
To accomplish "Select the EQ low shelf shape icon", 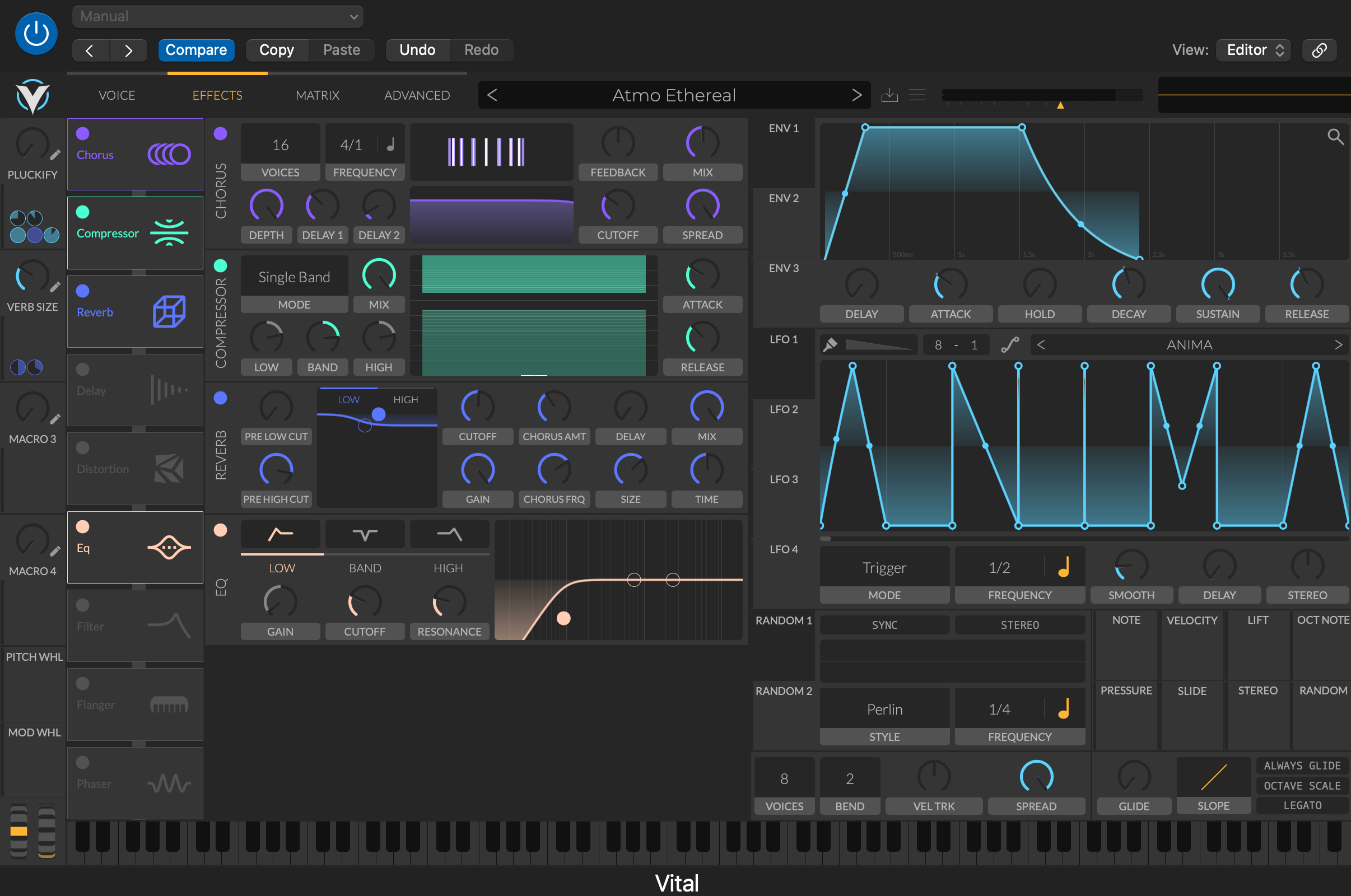I will click(281, 534).
